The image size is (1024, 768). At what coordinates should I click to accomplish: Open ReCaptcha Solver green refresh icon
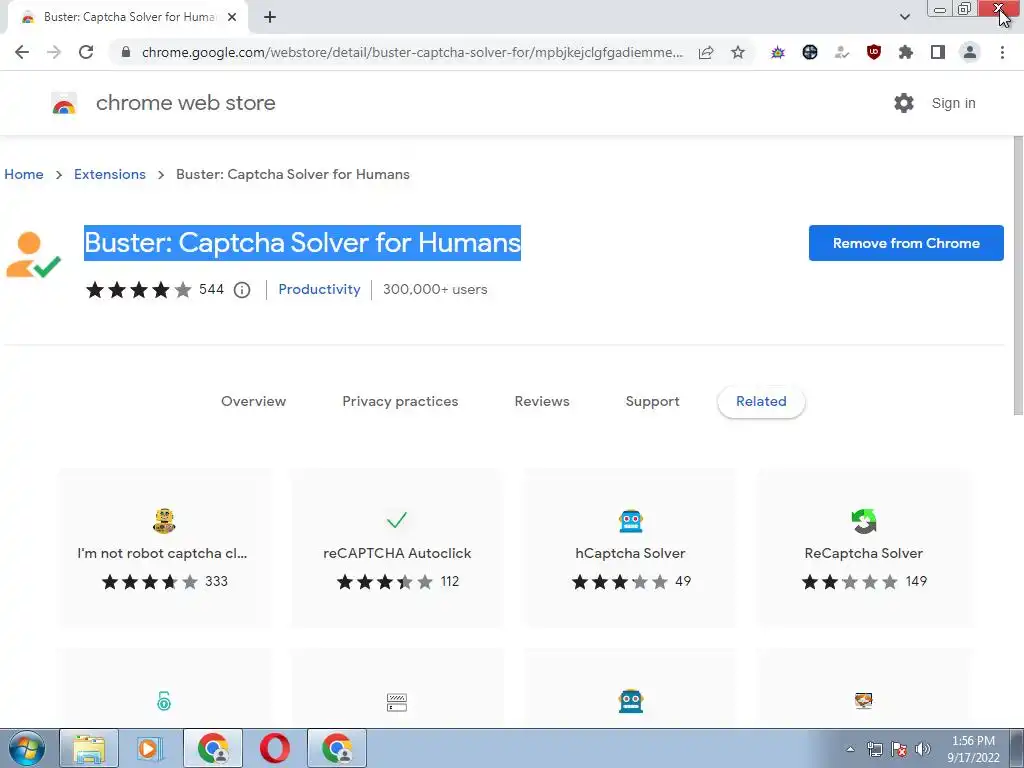point(863,520)
